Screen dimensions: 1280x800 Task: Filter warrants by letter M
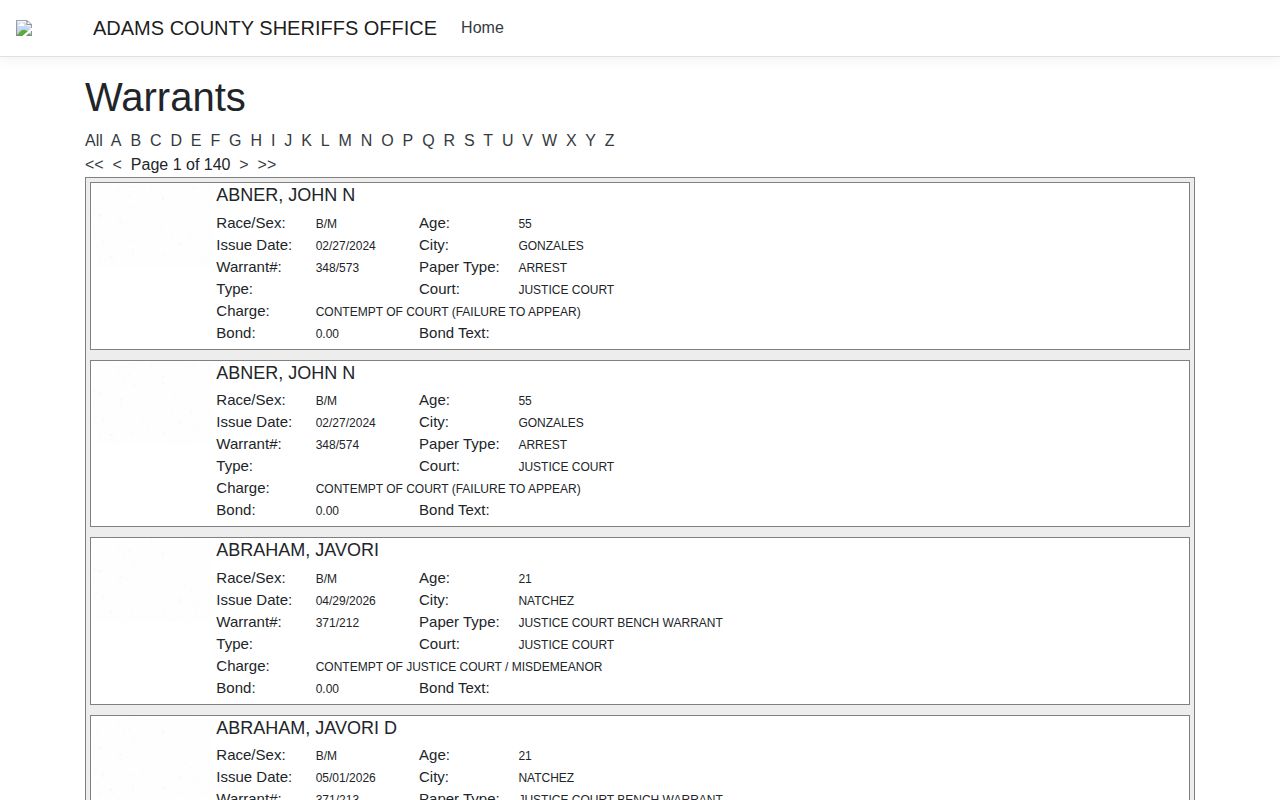pos(345,141)
